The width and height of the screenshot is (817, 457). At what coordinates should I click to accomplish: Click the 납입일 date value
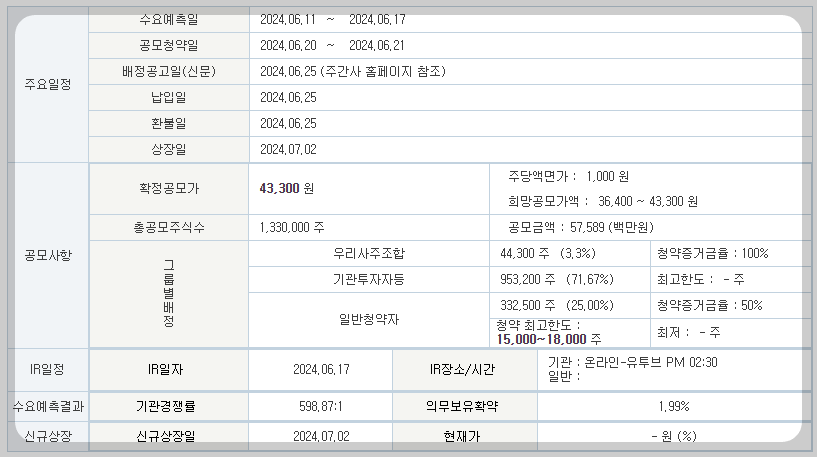click(288, 97)
